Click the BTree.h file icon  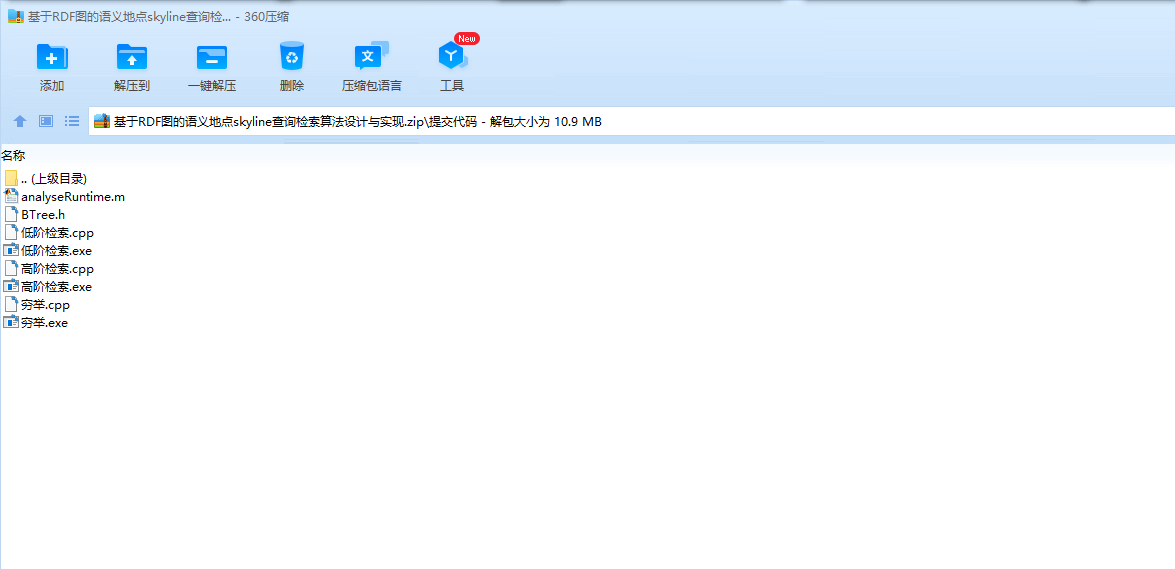[10, 214]
